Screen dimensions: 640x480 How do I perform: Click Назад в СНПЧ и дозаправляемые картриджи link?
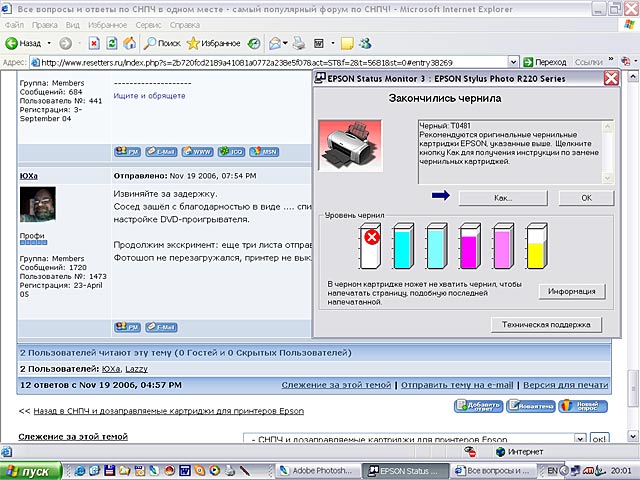[169, 411]
